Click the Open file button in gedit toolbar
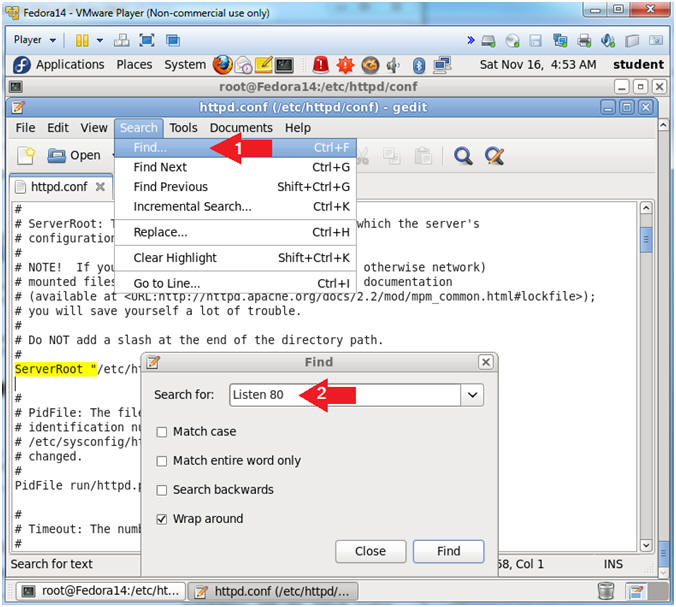Image resolution: width=676 pixels, height=607 pixels. [x=74, y=155]
